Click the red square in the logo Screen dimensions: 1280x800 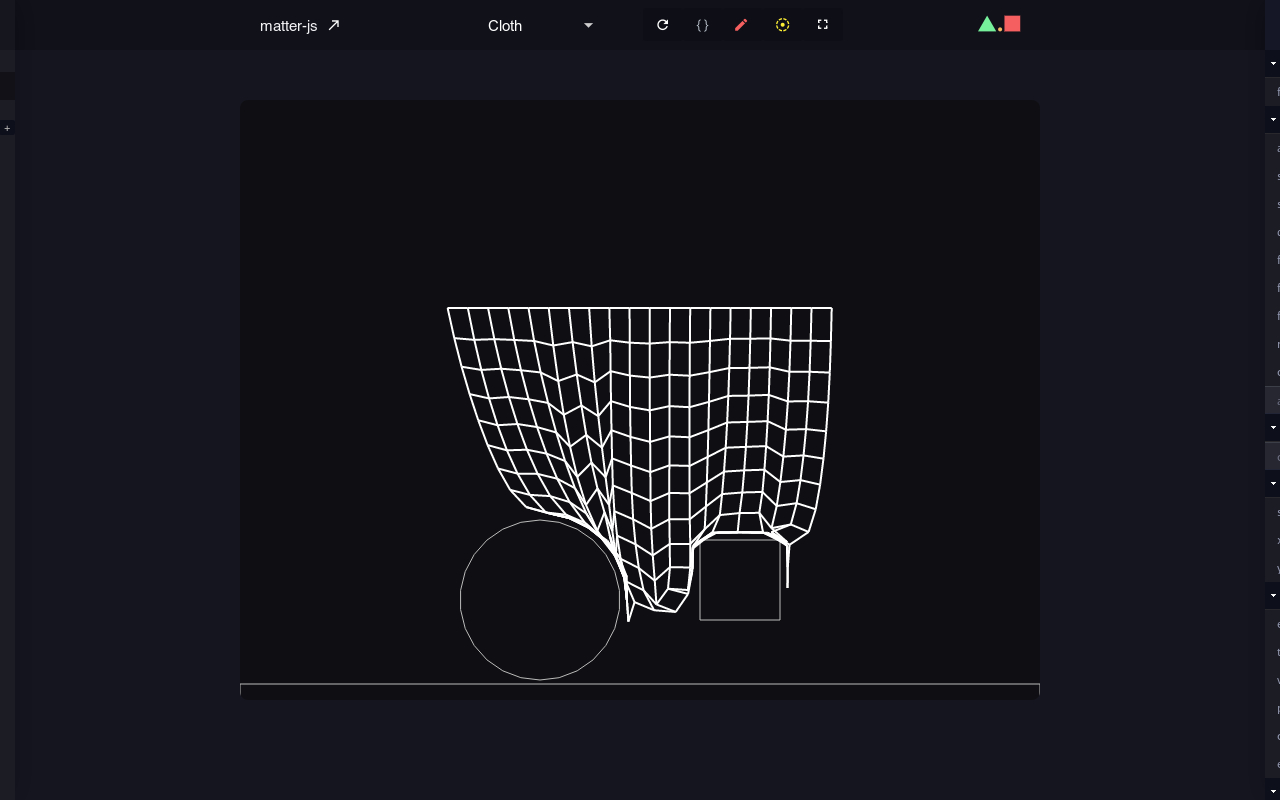pyautogui.click(x=1012, y=23)
